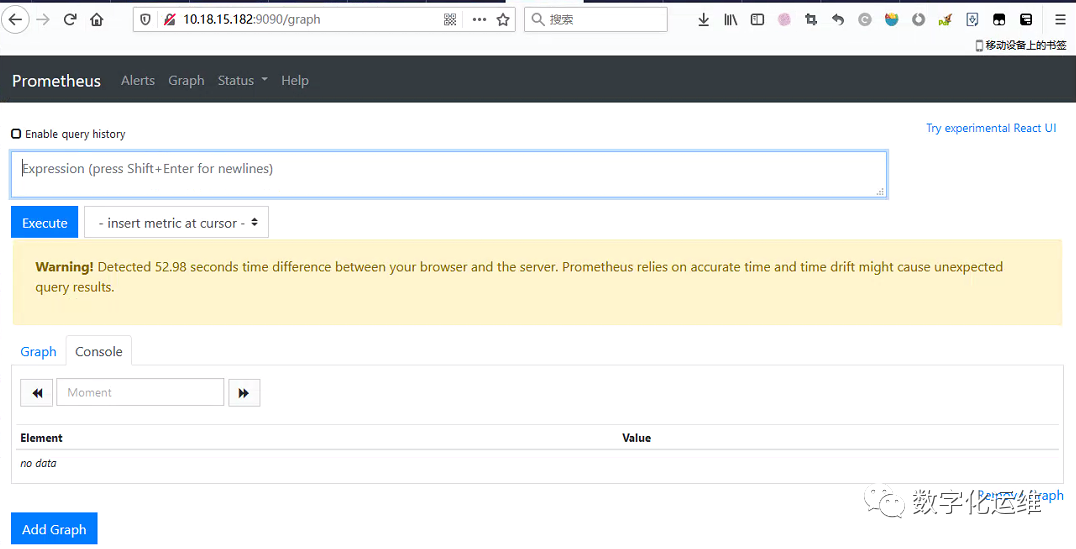Click the Add Graph button

[54, 529]
